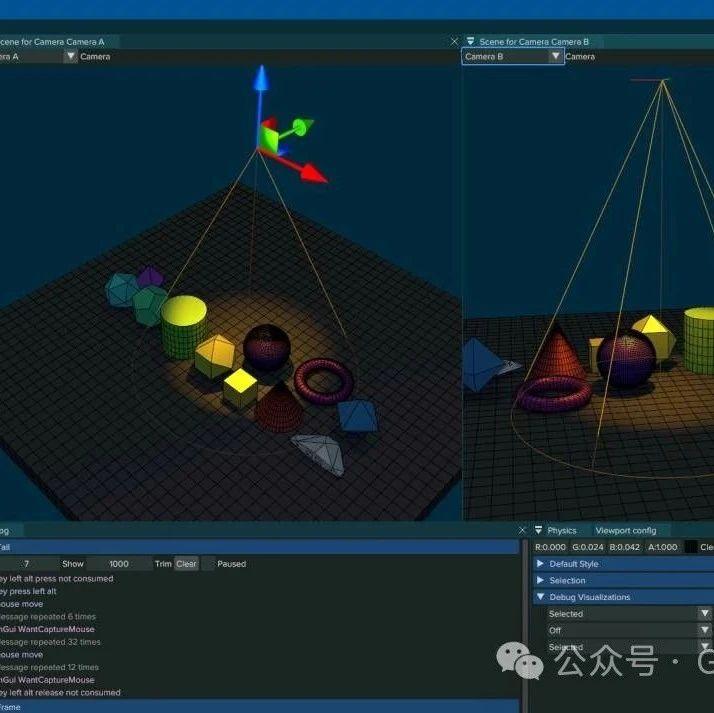Click log line 'message repeated 6 times'
The height and width of the screenshot is (713, 714).
48,616
